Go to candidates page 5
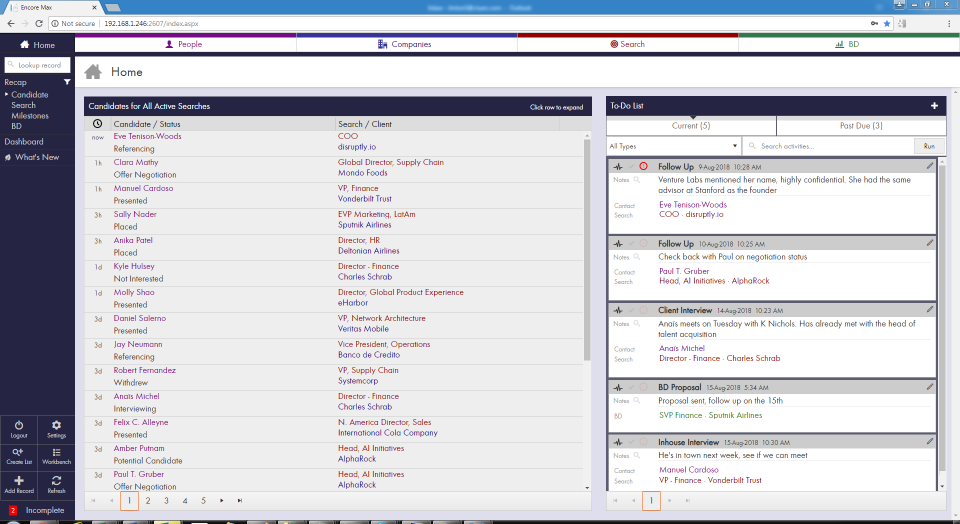 click(203, 501)
